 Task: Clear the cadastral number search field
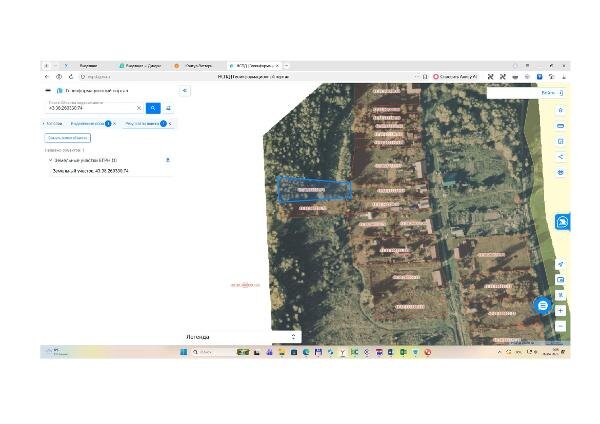click(x=139, y=108)
